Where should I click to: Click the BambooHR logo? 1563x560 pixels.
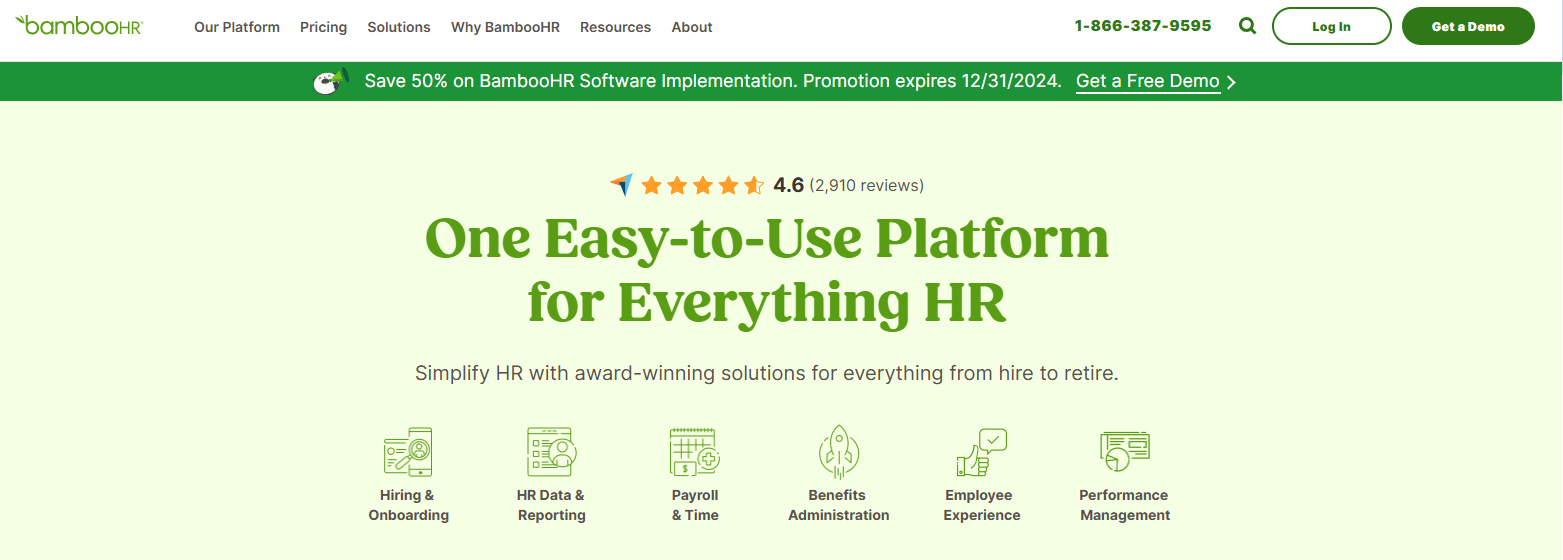point(79,25)
